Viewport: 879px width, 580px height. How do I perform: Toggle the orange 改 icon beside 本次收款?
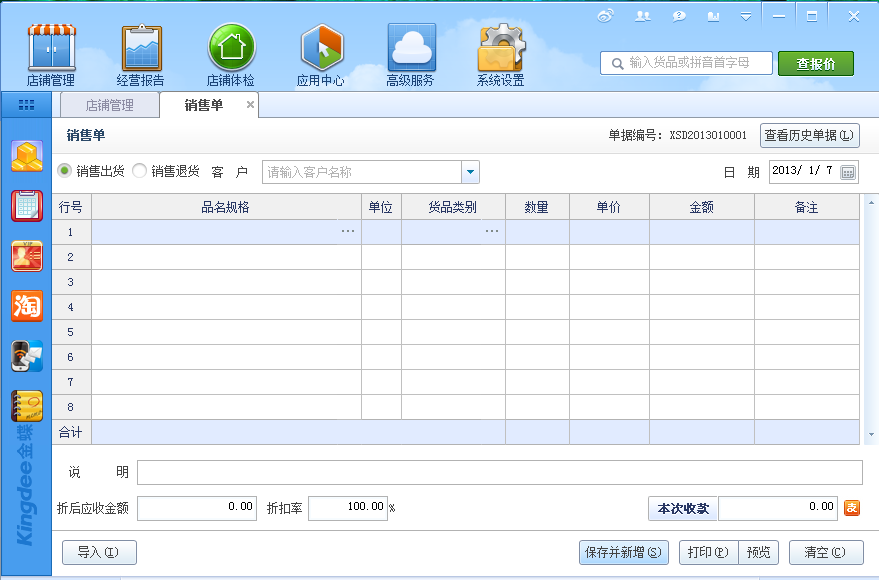tap(852, 508)
